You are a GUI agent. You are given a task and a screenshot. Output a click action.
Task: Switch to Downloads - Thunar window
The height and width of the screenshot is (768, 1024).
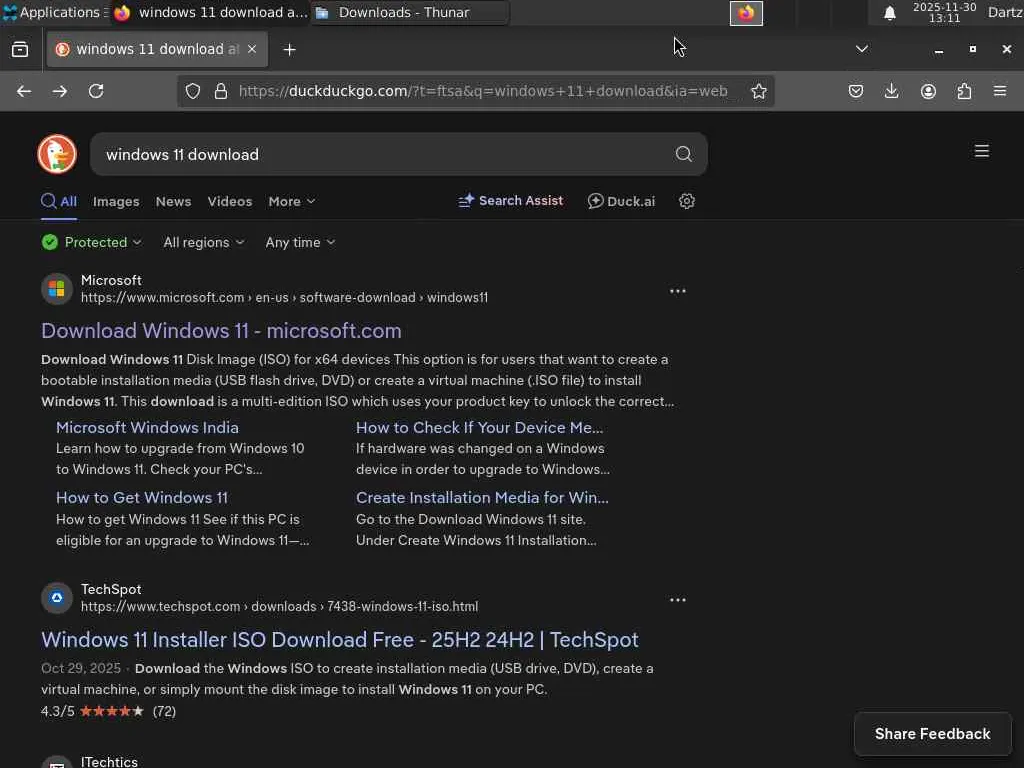coord(410,12)
